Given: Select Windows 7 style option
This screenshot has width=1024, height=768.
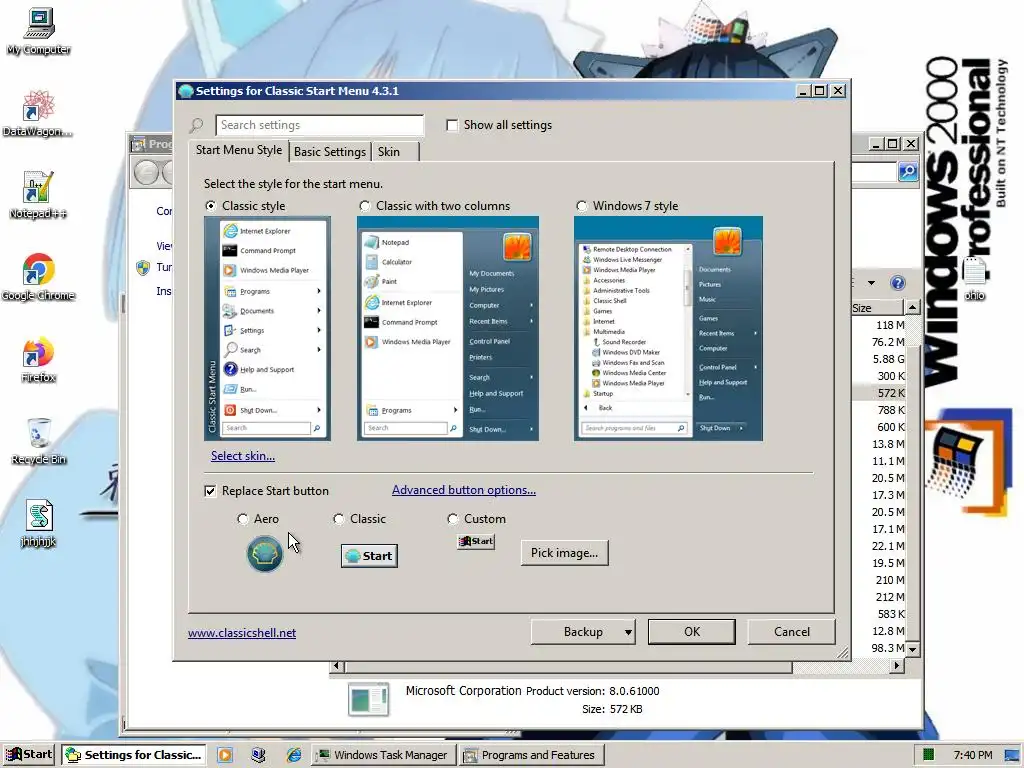Looking at the screenshot, I should tap(581, 206).
